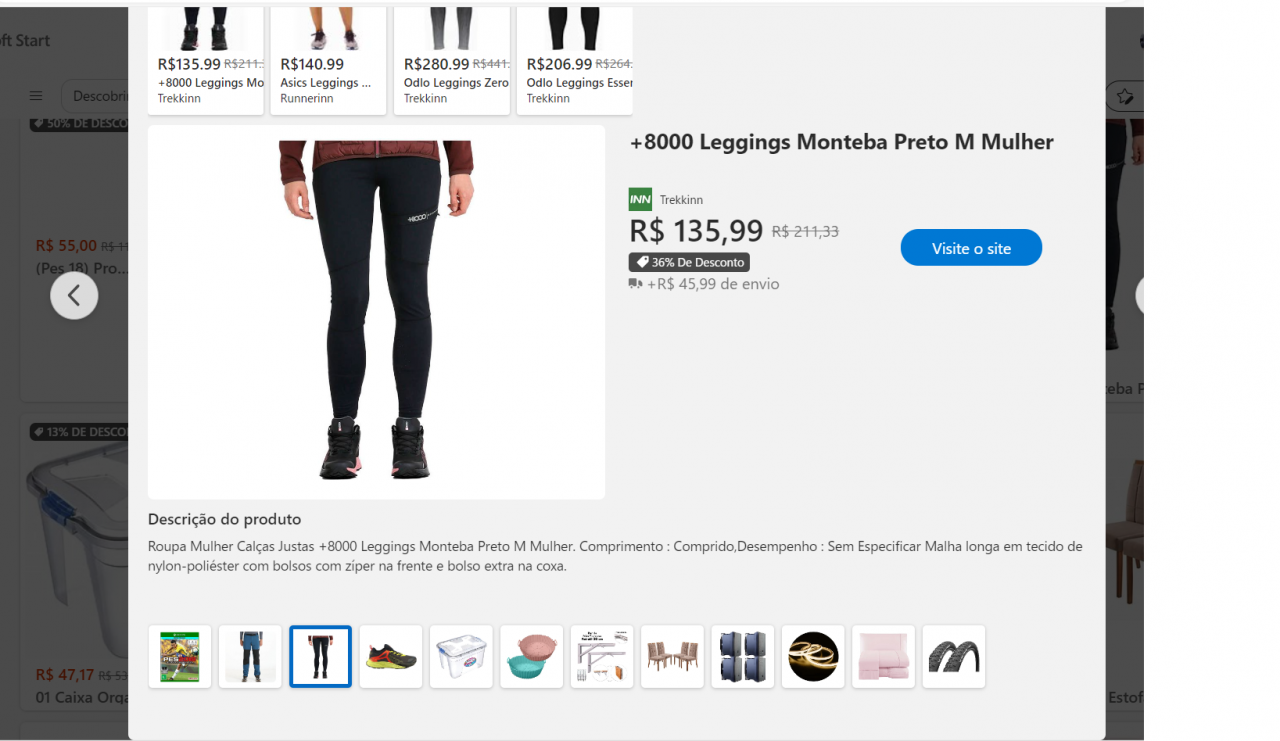Select the red running shoe thumbnail
Image resolution: width=1280 pixels, height=741 pixels.
click(391, 657)
